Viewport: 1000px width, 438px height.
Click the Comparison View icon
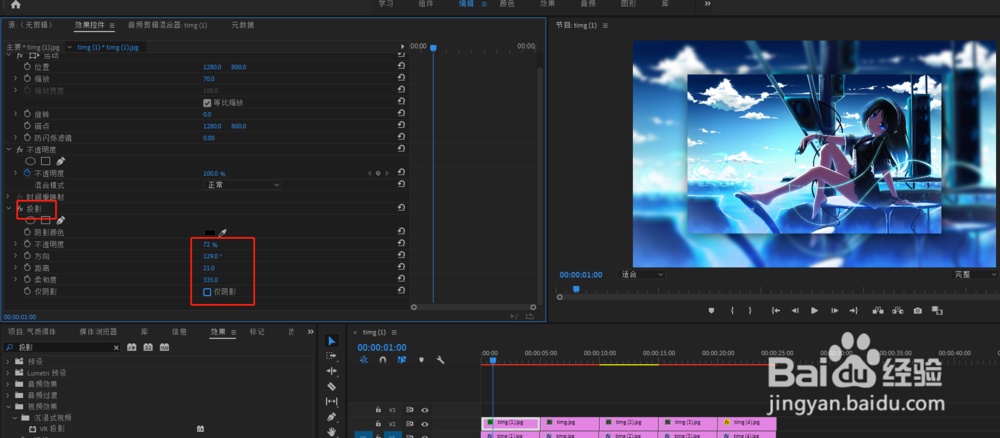tap(936, 310)
